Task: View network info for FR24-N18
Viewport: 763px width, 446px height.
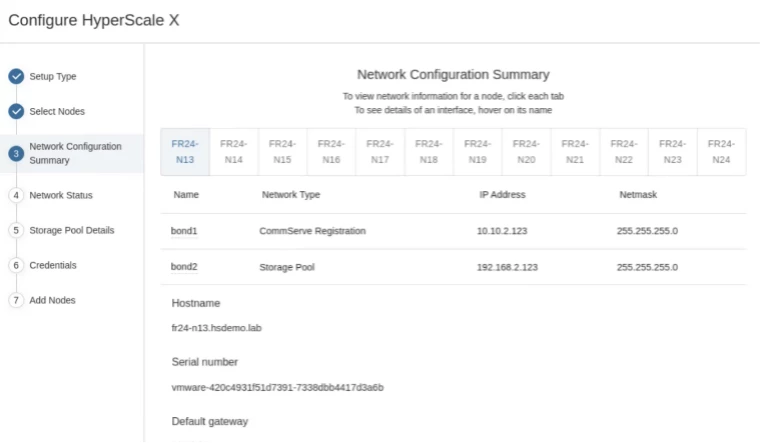Action: (x=428, y=152)
